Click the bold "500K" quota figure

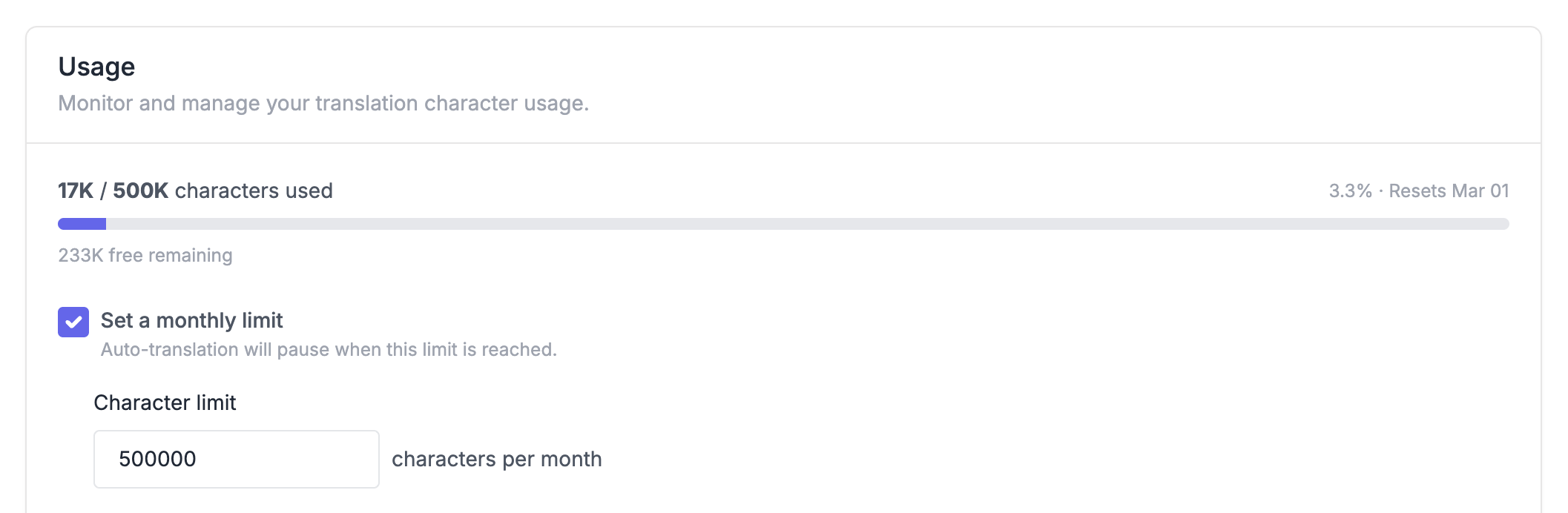[140, 191]
